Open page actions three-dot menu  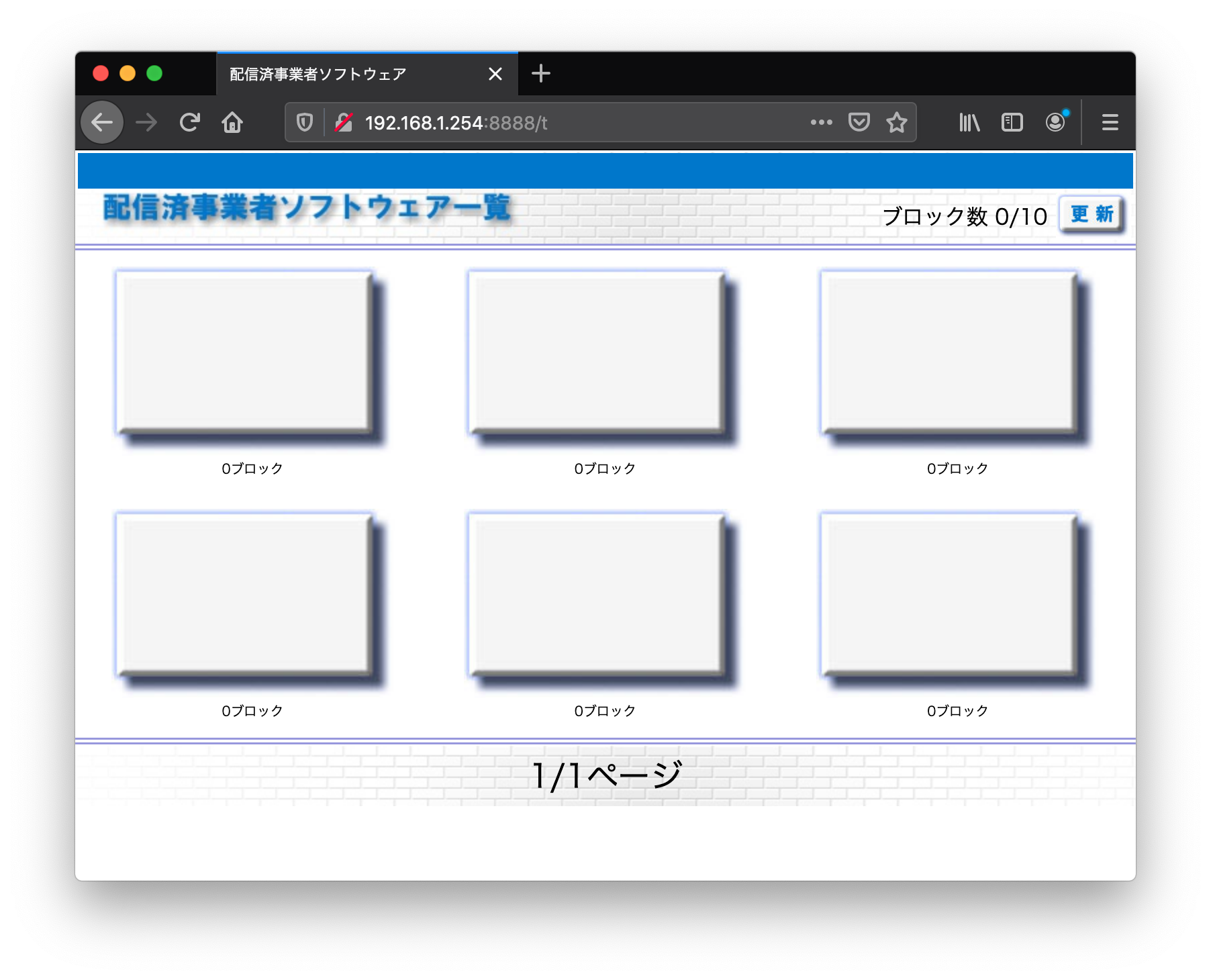coord(821,122)
